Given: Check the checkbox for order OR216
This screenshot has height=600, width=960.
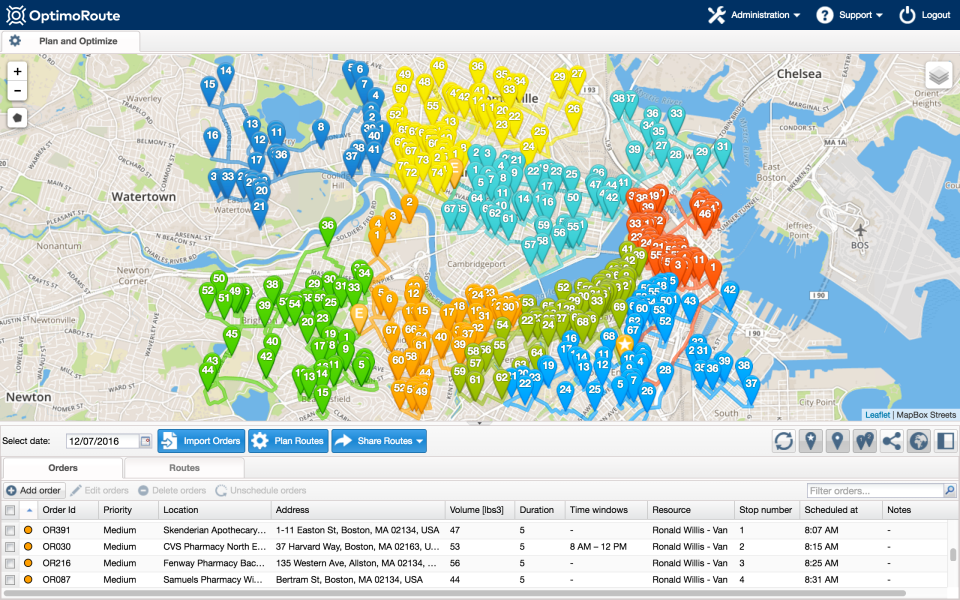Looking at the screenshot, I should pos(10,563).
